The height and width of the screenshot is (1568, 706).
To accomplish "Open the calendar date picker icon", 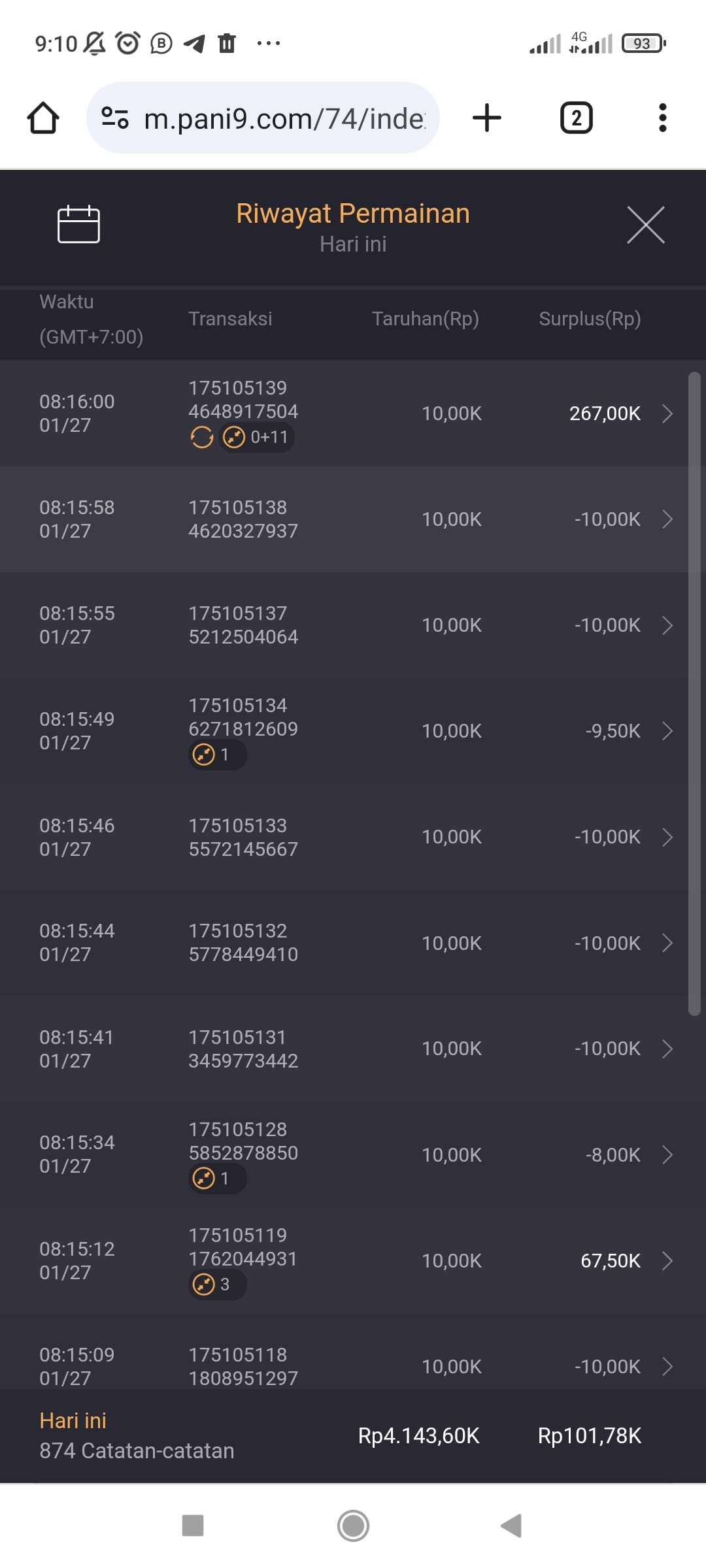I will point(78,224).
